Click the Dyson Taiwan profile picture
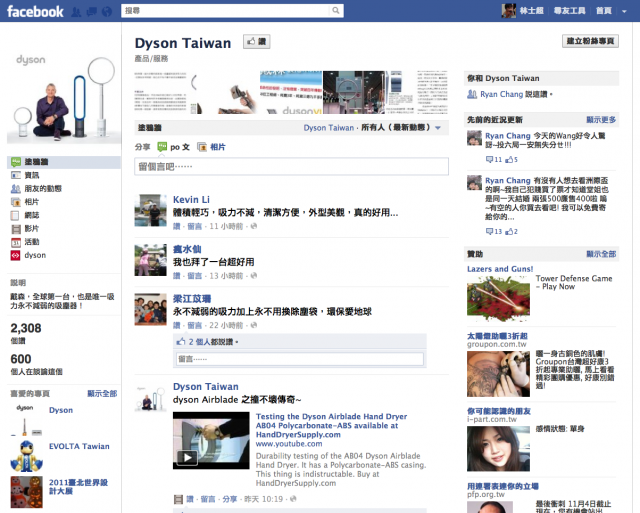This screenshot has height=513, width=640. [x=64, y=97]
